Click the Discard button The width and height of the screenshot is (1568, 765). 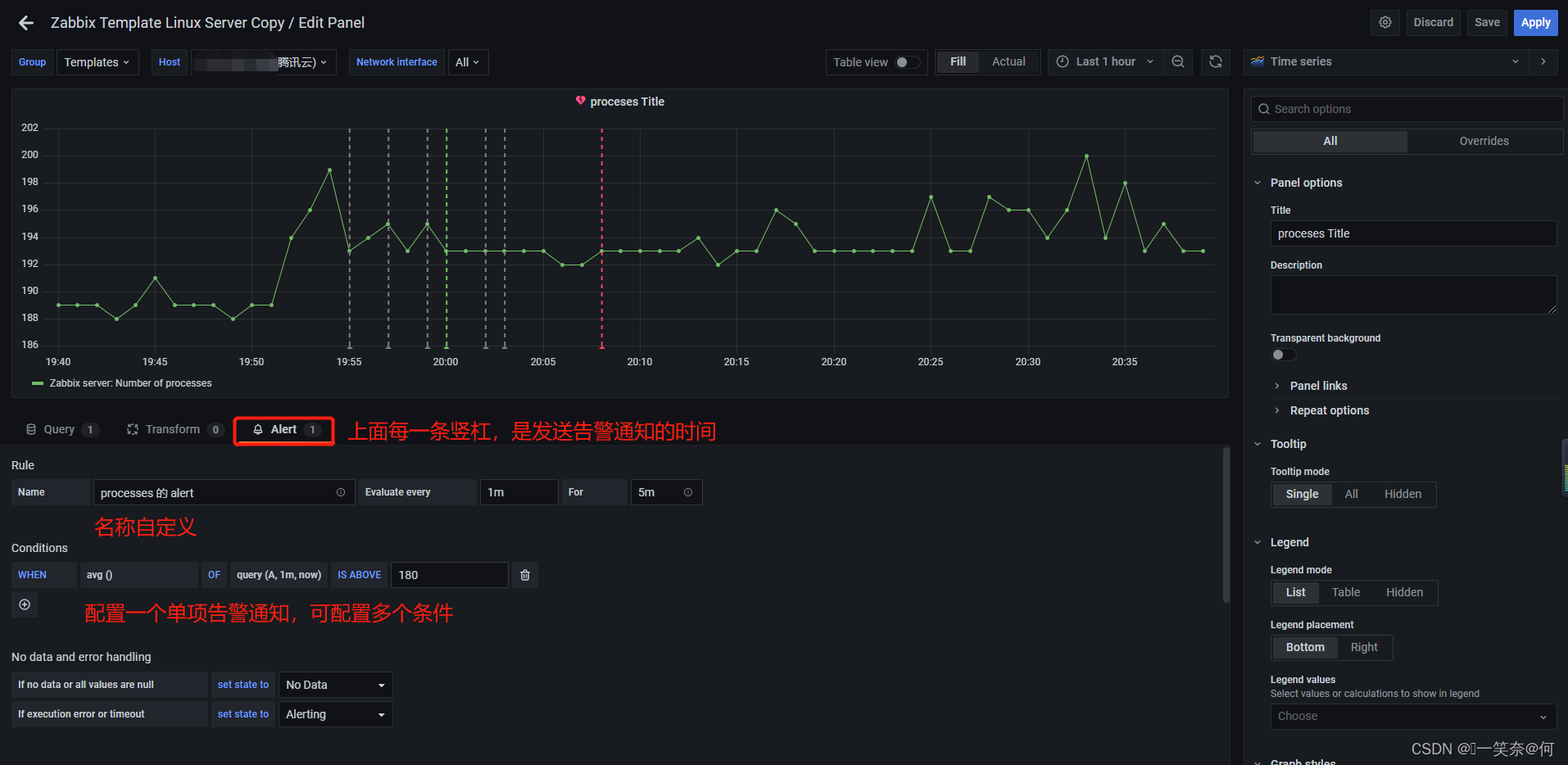tap(1433, 23)
